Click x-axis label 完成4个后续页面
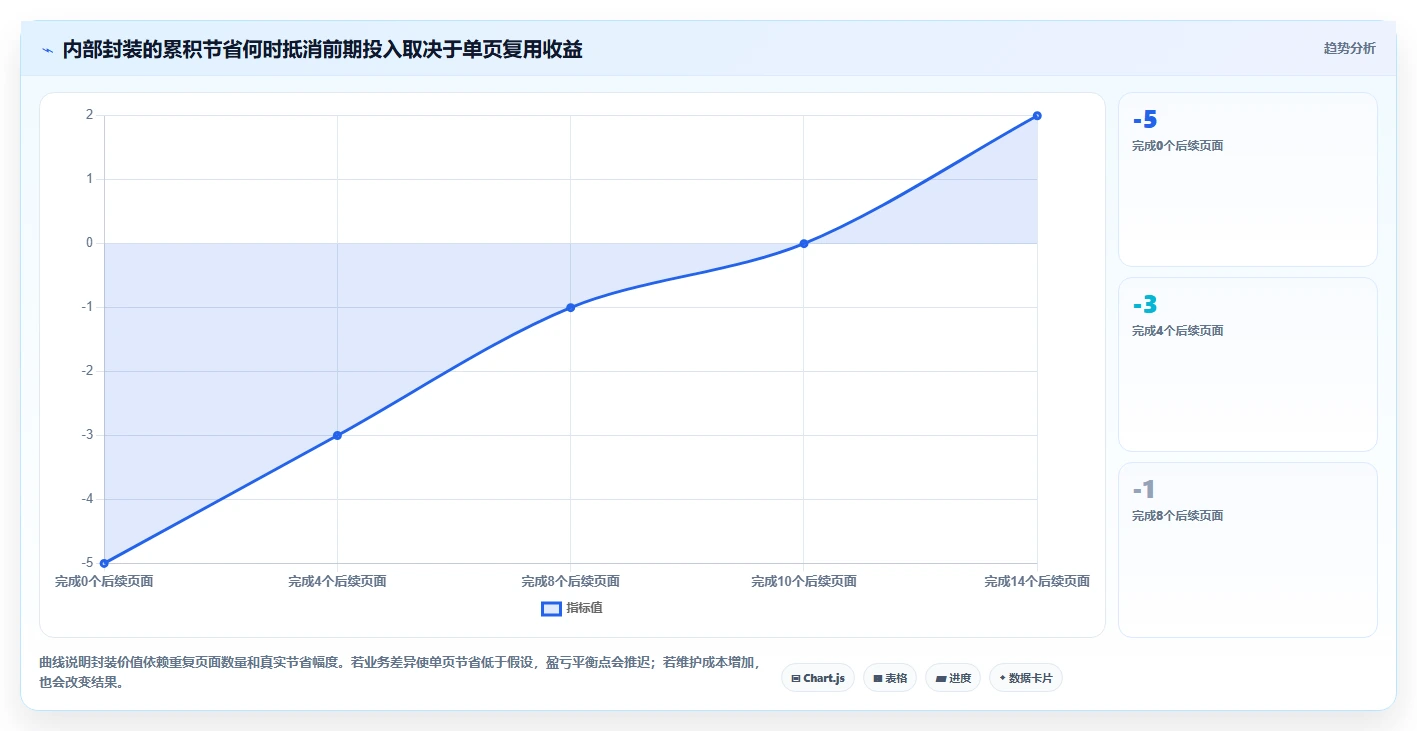This screenshot has width=1417, height=731. pos(337,581)
